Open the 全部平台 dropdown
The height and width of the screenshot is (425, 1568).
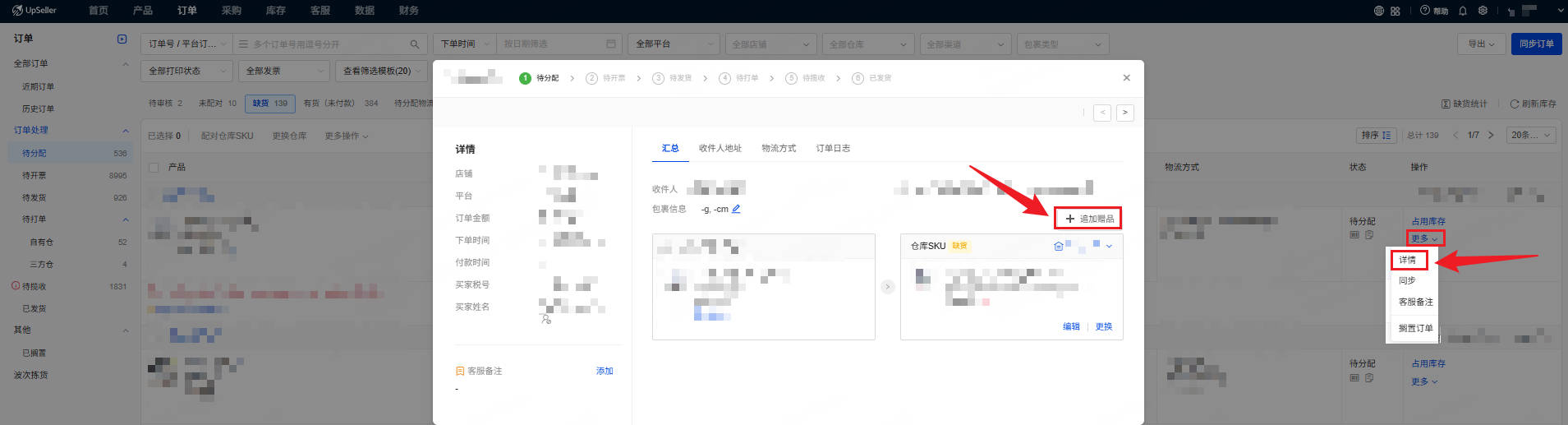(x=674, y=44)
